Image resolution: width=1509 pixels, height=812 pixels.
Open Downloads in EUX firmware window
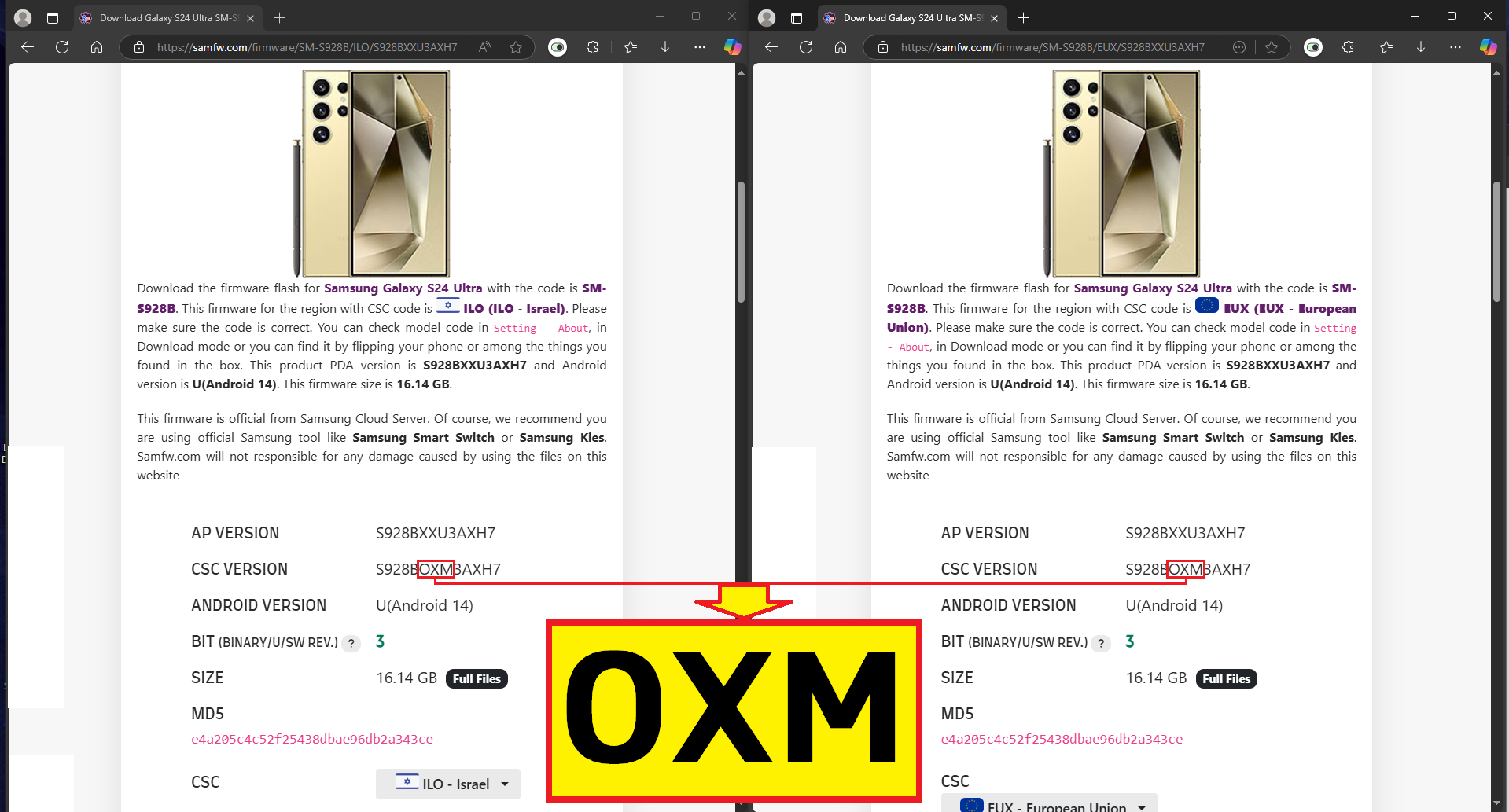[1421, 47]
